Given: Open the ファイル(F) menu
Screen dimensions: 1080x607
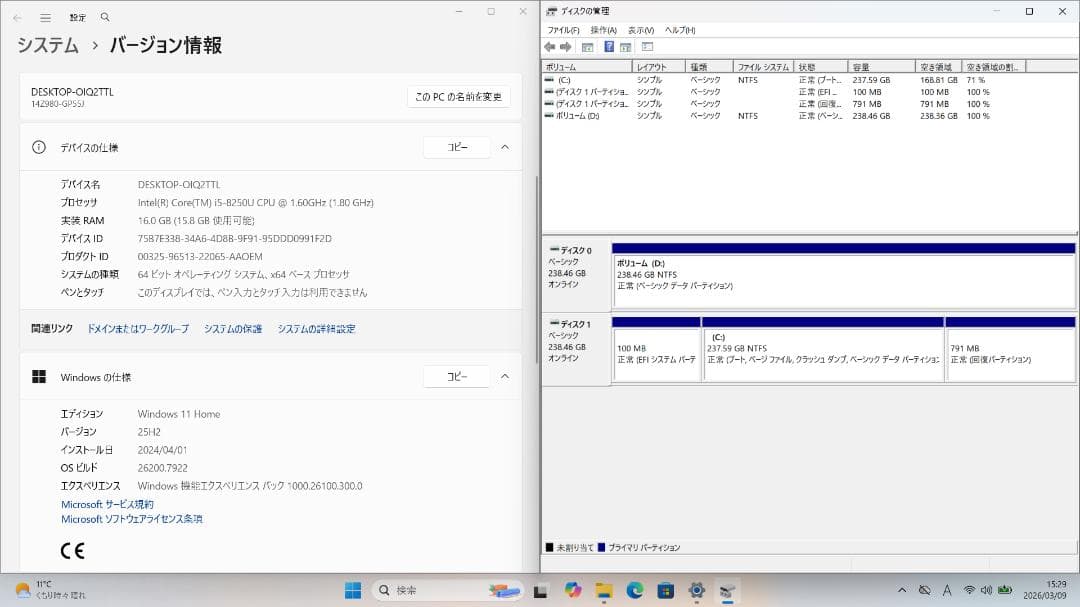Looking at the screenshot, I should point(563,30).
